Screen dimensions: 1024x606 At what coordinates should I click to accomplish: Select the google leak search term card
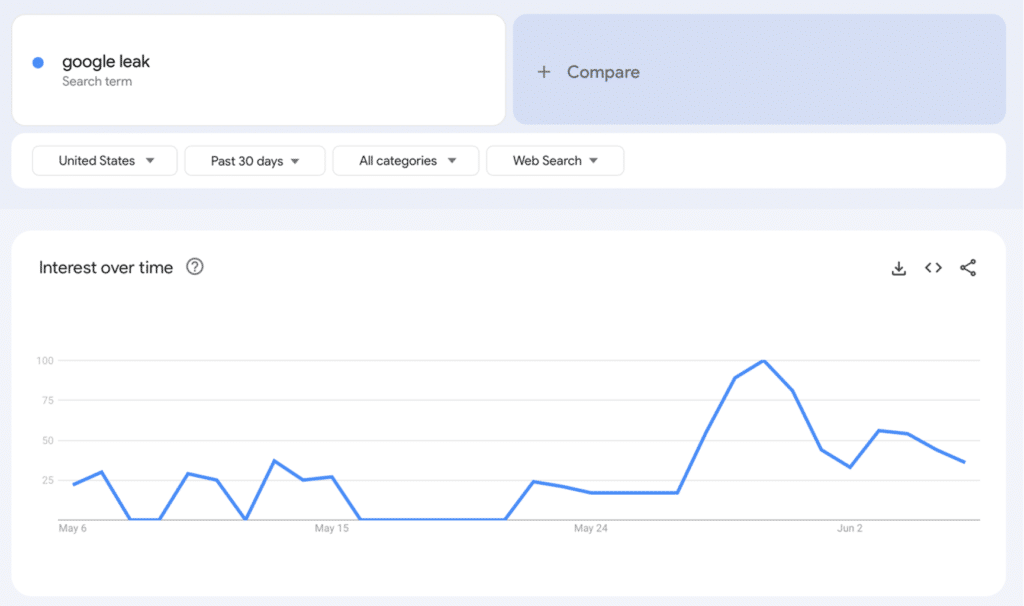click(258, 69)
